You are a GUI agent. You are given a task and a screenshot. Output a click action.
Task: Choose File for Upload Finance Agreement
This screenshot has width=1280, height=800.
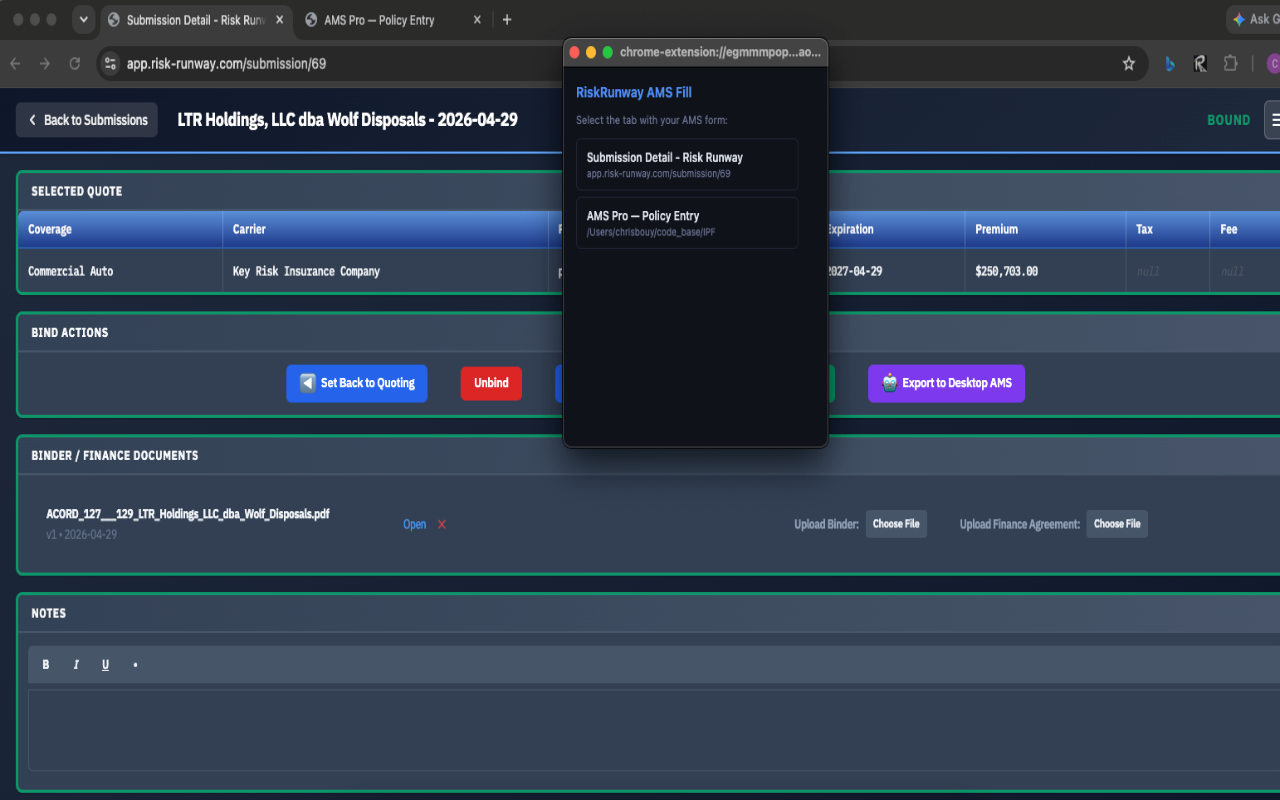1117,524
